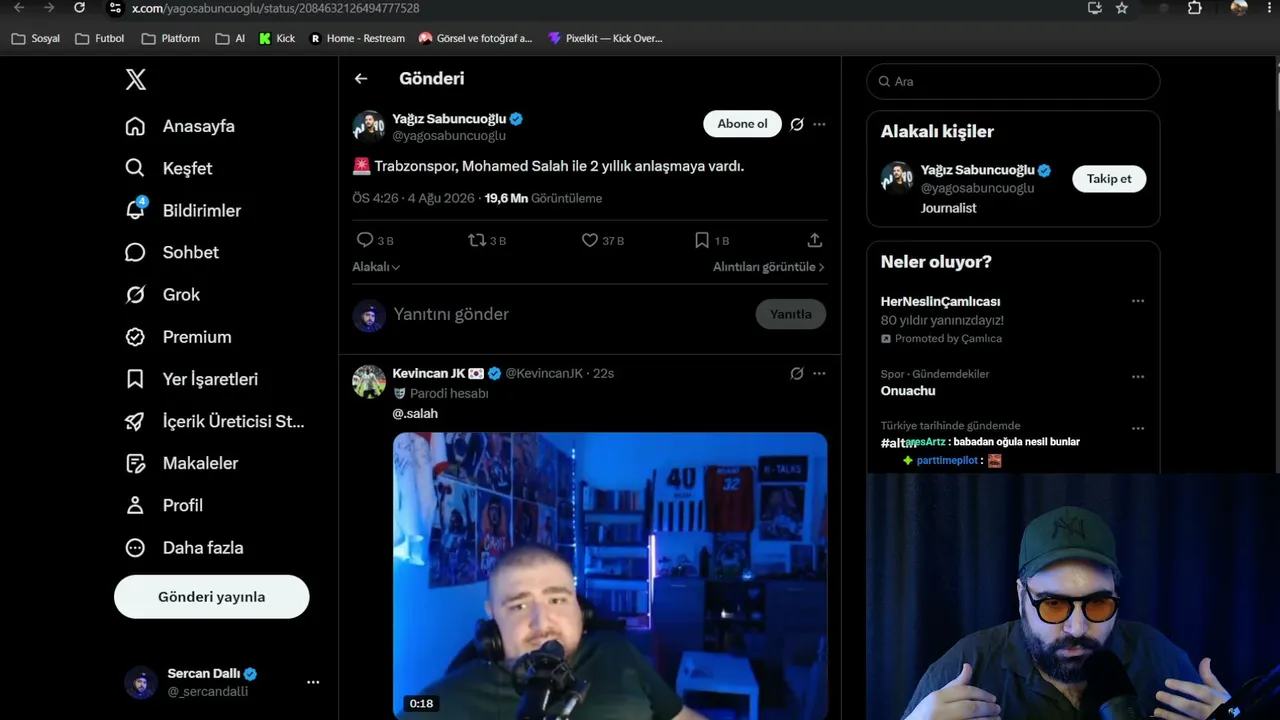Open Profil page
The height and width of the screenshot is (720, 1280).
pos(164,505)
